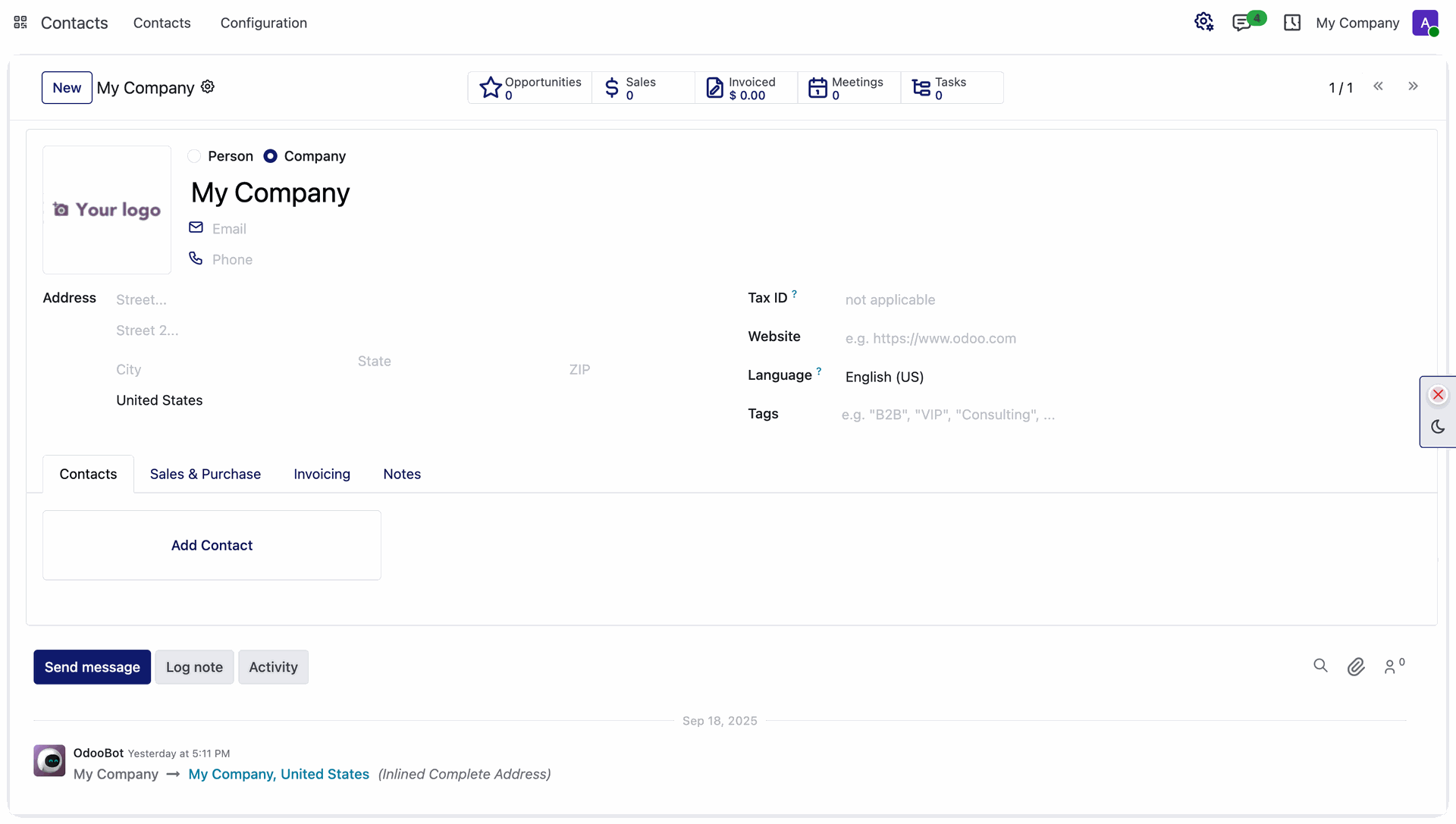1456x824 pixels.
Task: Go to next record arrow
Action: tap(1413, 86)
